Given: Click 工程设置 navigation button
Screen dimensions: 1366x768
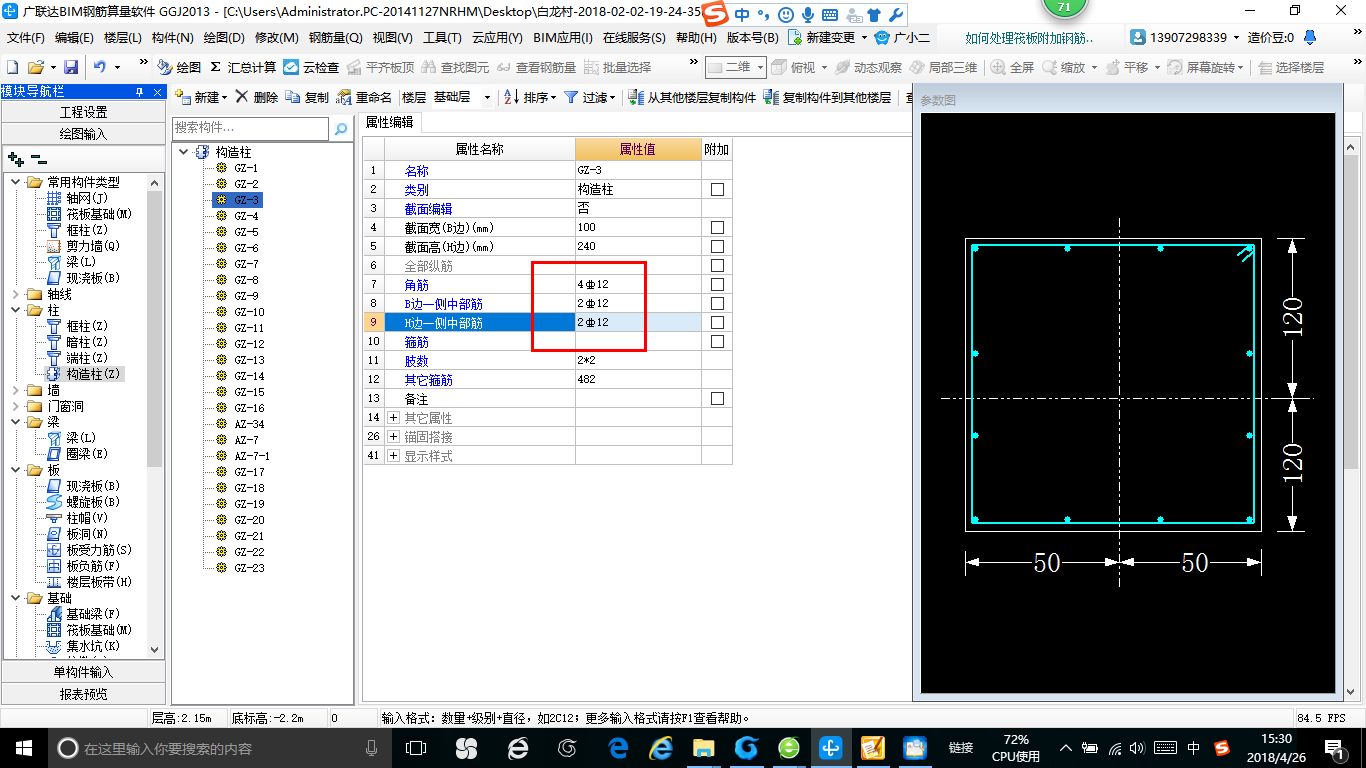Looking at the screenshot, I should pyautogui.click(x=84, y=112).
